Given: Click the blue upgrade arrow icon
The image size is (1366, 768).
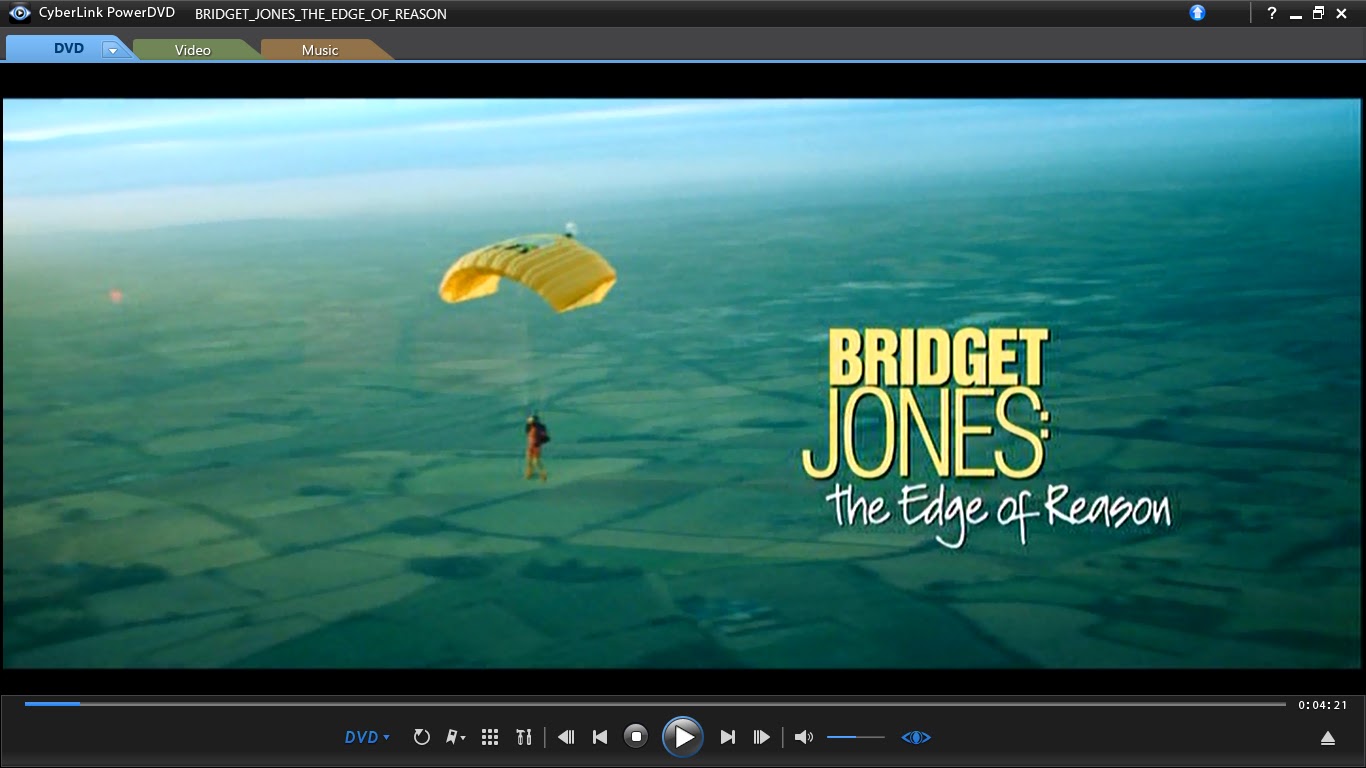Looking at the screenshot, I should pyautogui.click(x=1198, y=13).
